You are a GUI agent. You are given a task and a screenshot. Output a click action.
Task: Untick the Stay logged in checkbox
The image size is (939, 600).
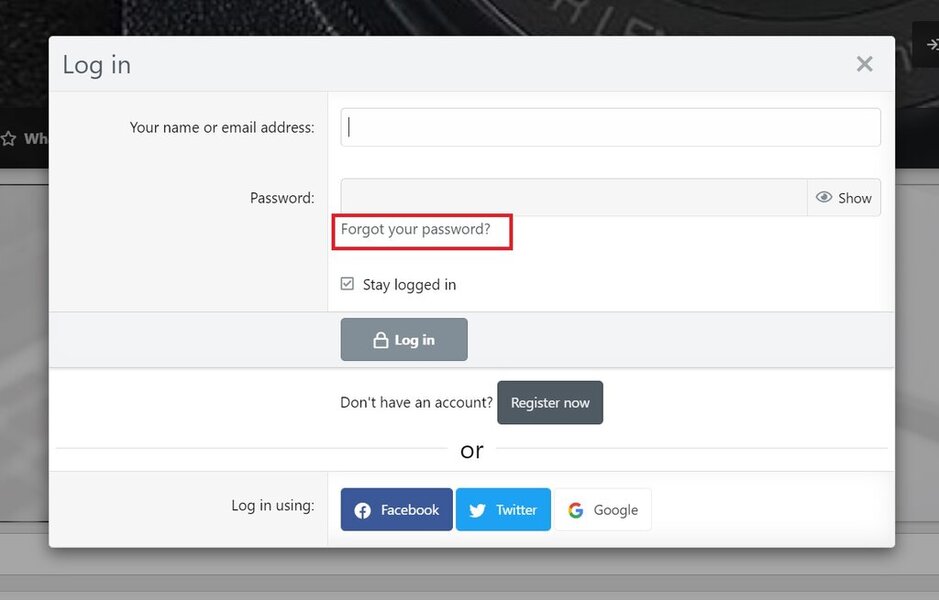pyautogui.click(x=347, y=284)
